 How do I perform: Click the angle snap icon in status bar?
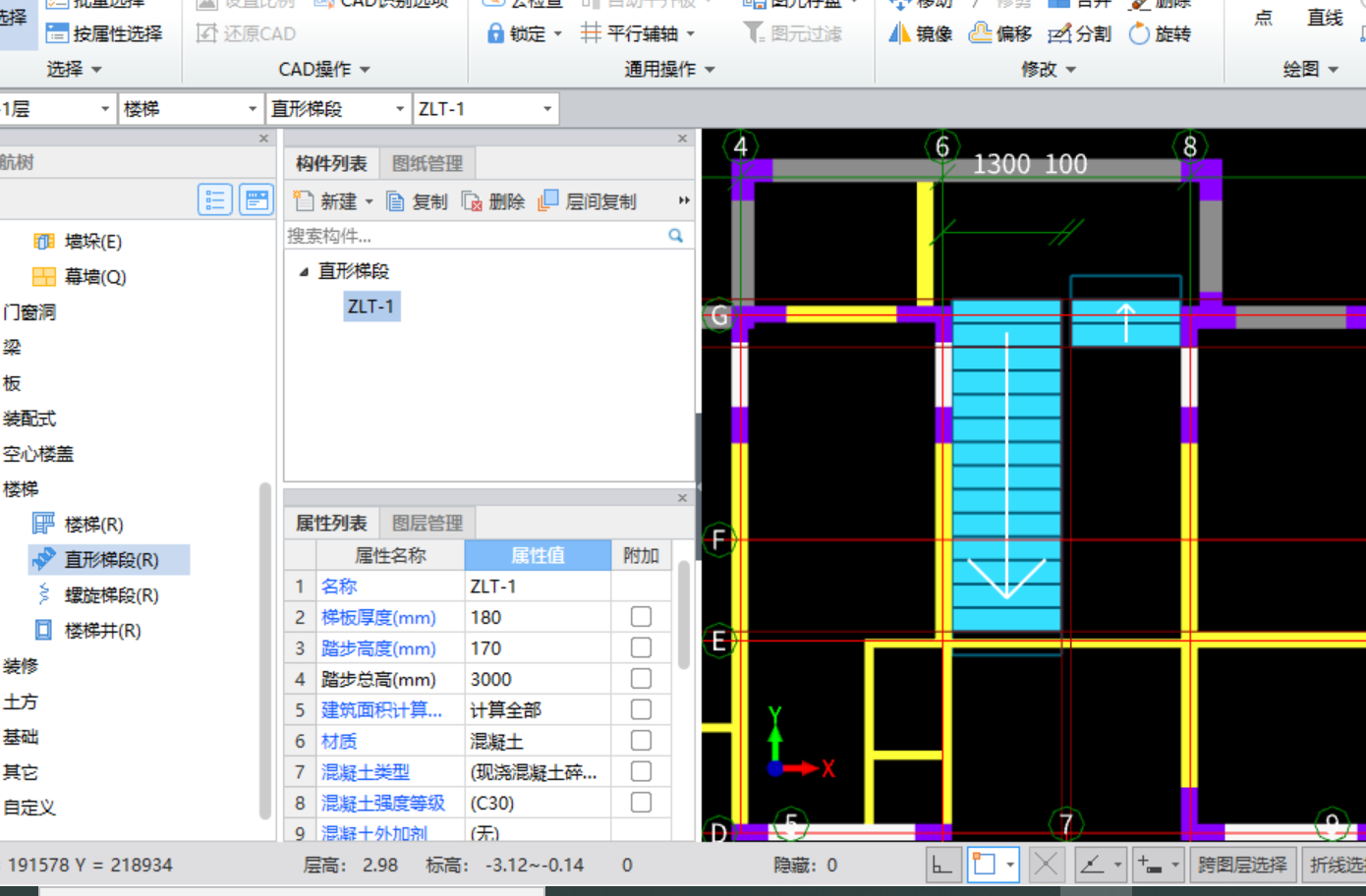1092,865
